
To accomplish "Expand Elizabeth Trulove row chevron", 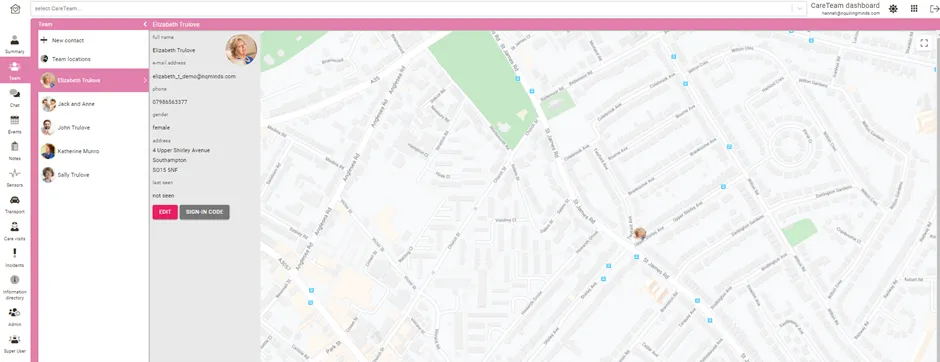I will click(145, 80).
